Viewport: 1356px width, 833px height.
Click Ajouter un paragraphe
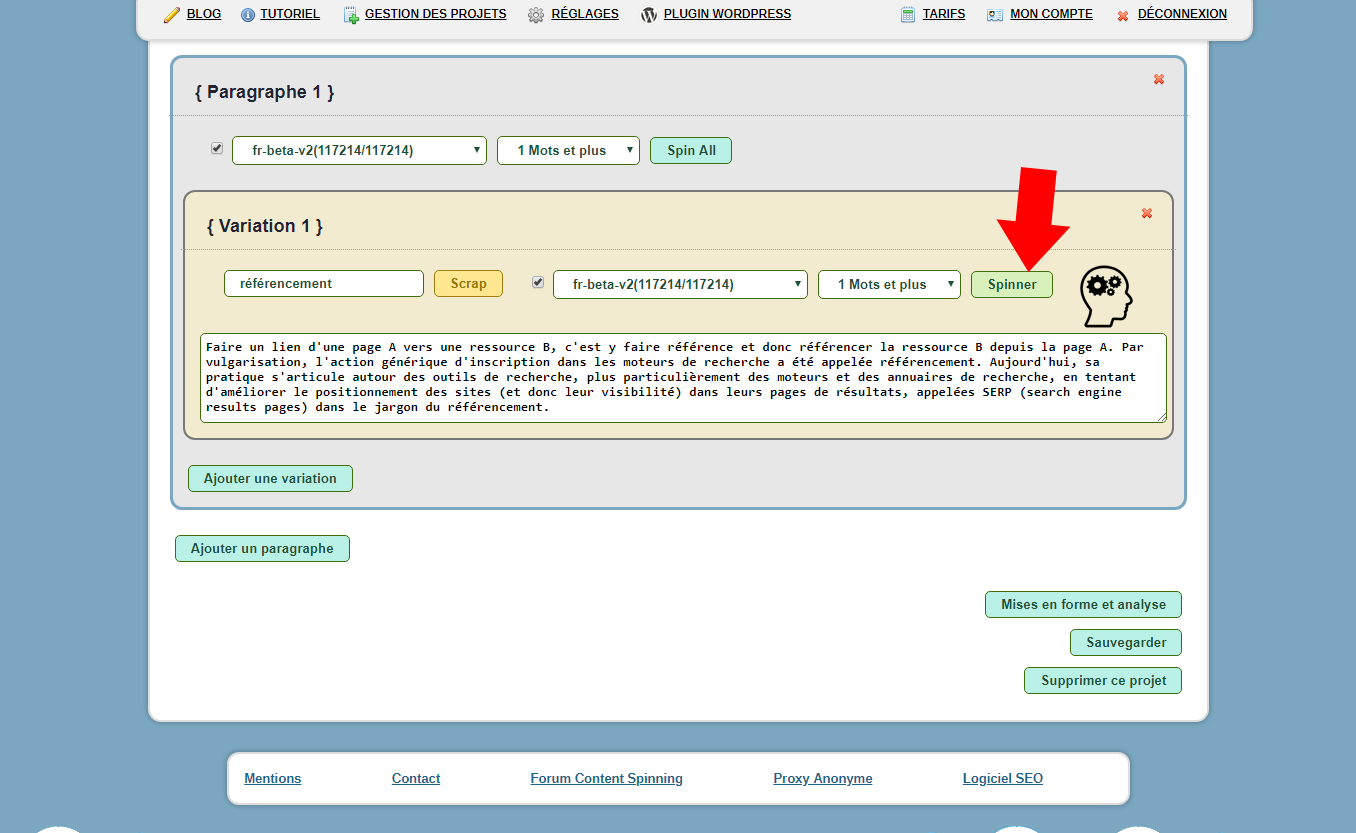pos(262,548)
